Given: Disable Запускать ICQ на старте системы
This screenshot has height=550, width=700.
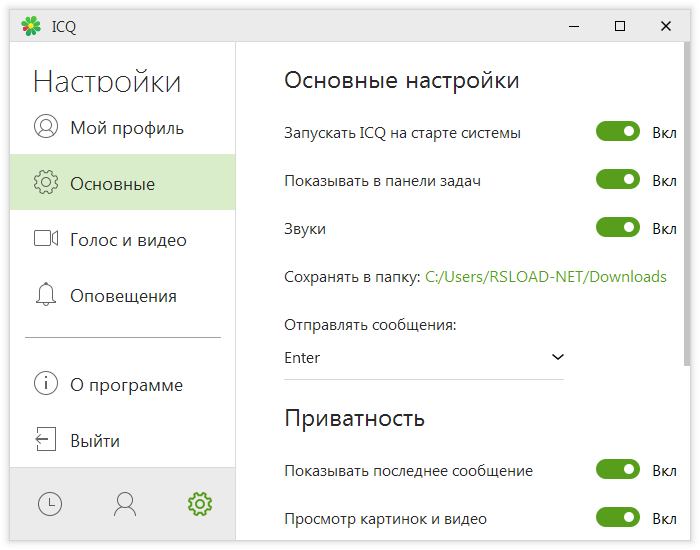Looking at the screenshot, I should 617,132.
